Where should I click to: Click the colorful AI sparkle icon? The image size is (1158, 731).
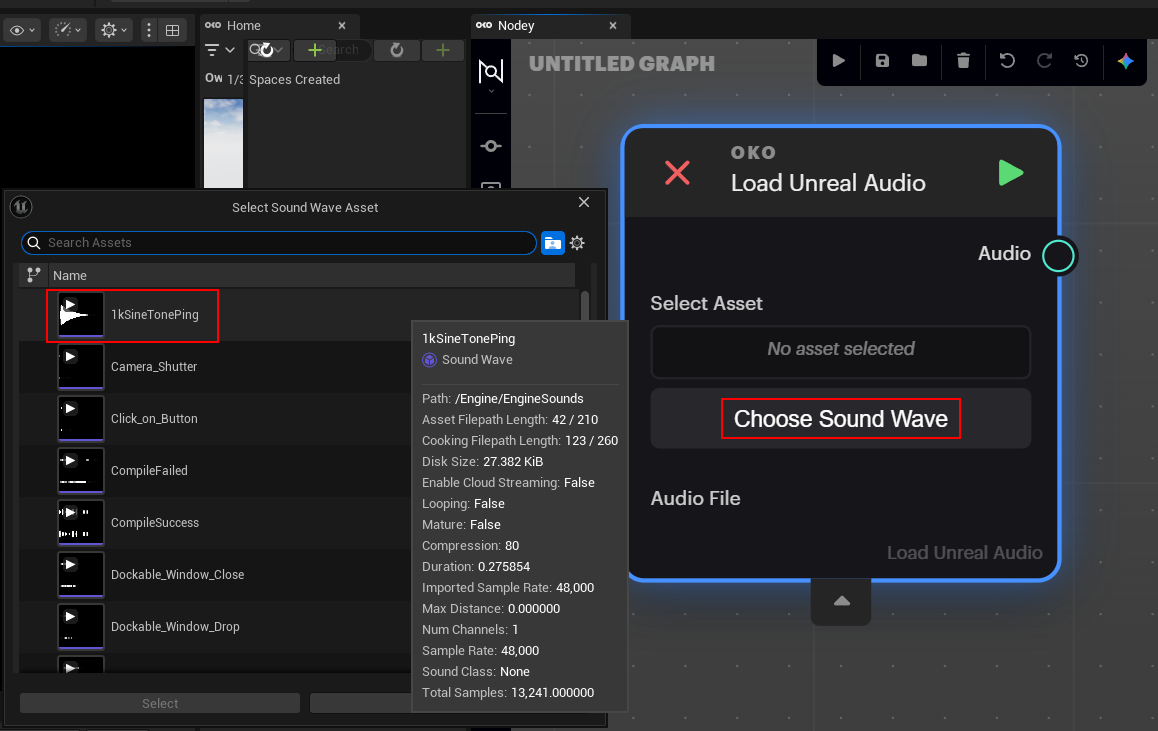pos(1126,61)
